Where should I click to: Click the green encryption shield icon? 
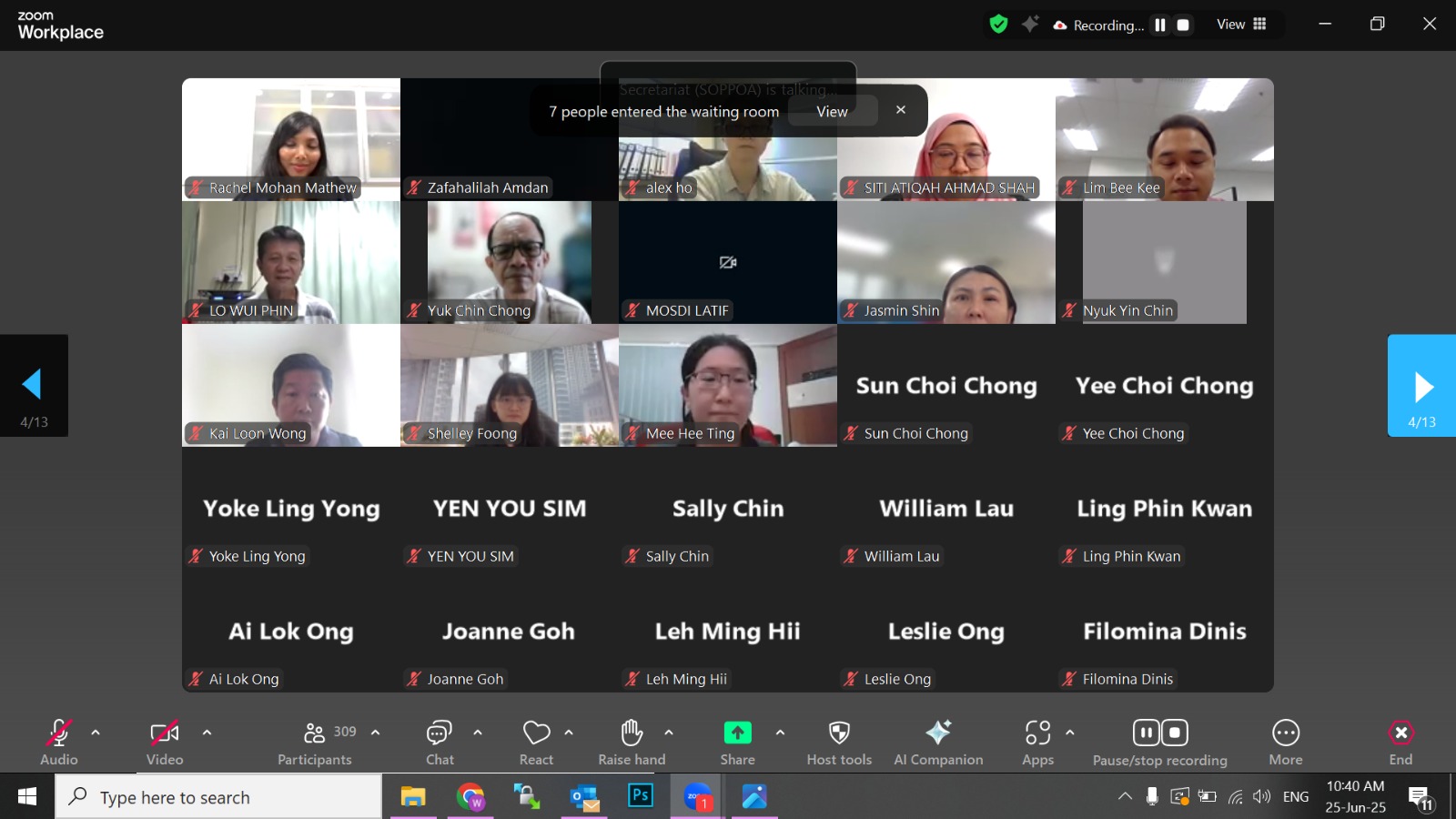(998, 25)
